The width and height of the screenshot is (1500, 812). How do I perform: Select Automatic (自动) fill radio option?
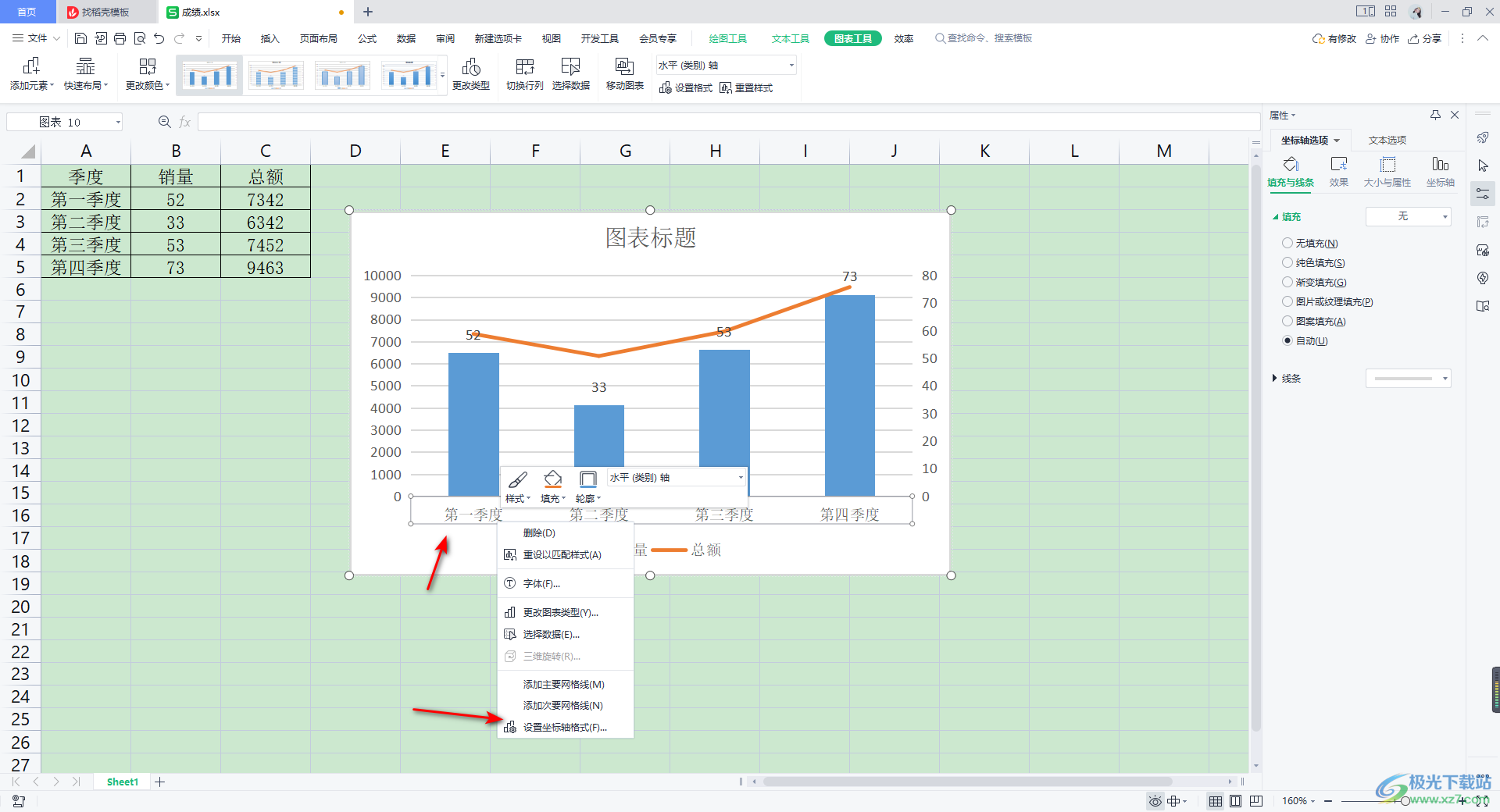(x=1287, y=341)
